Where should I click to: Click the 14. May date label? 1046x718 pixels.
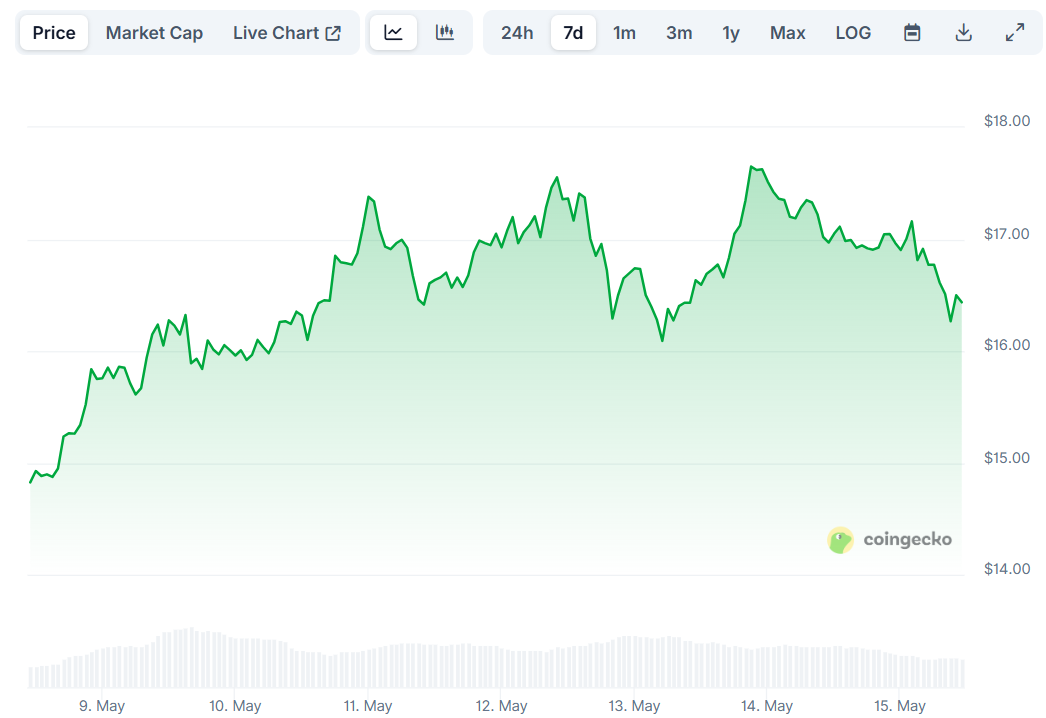point(766,706)
